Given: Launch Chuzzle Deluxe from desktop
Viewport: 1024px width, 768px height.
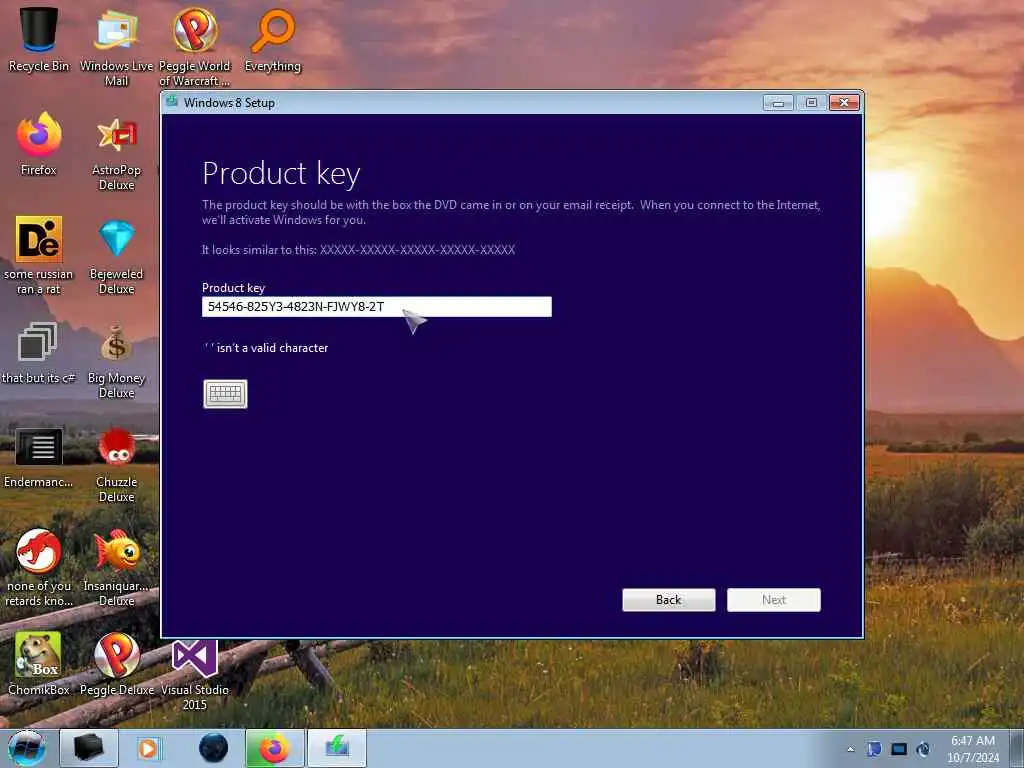Looking at the screenshot, I should coord(116,464).
